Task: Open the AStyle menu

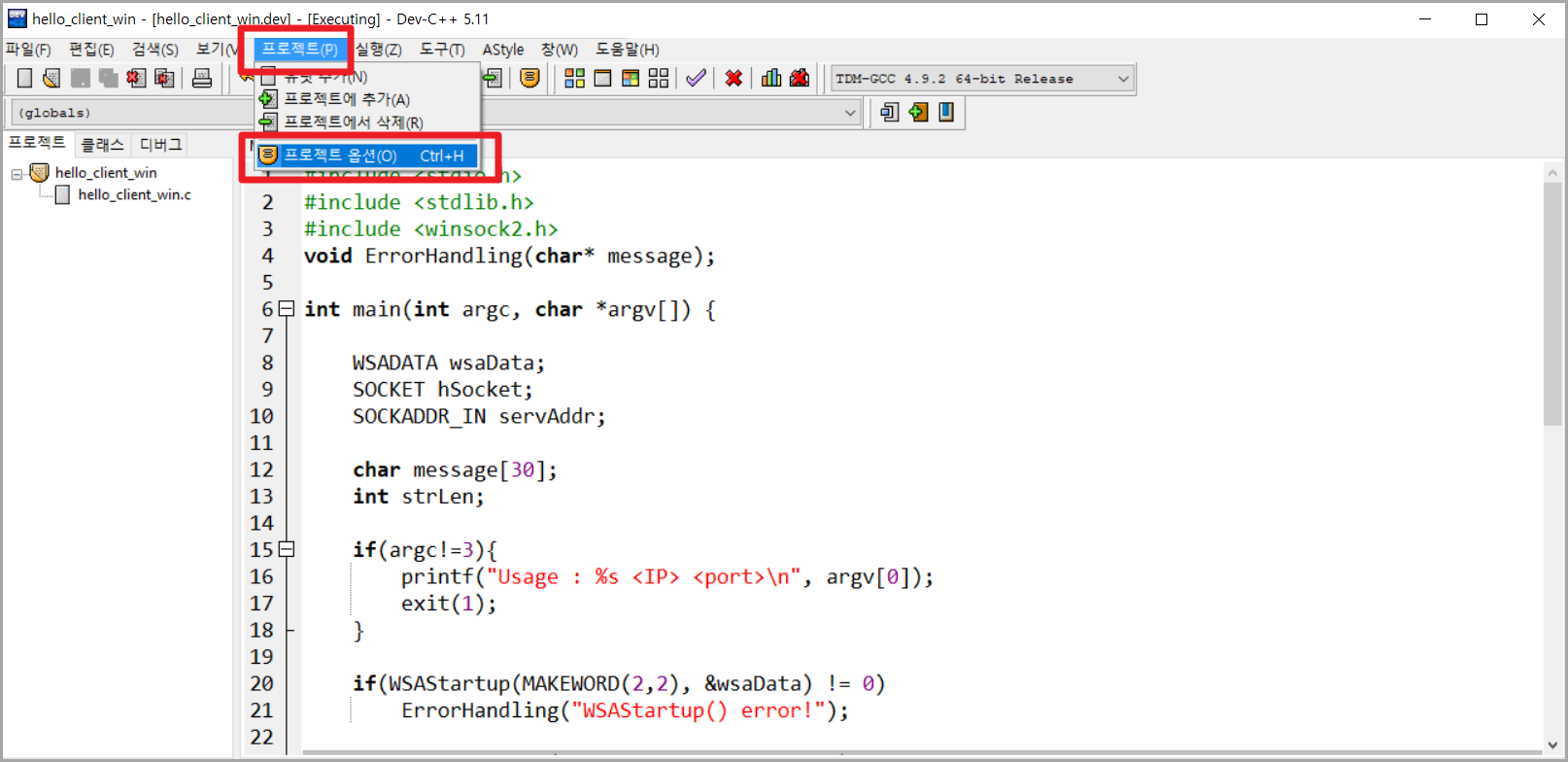Action: (x=503, y=50)
